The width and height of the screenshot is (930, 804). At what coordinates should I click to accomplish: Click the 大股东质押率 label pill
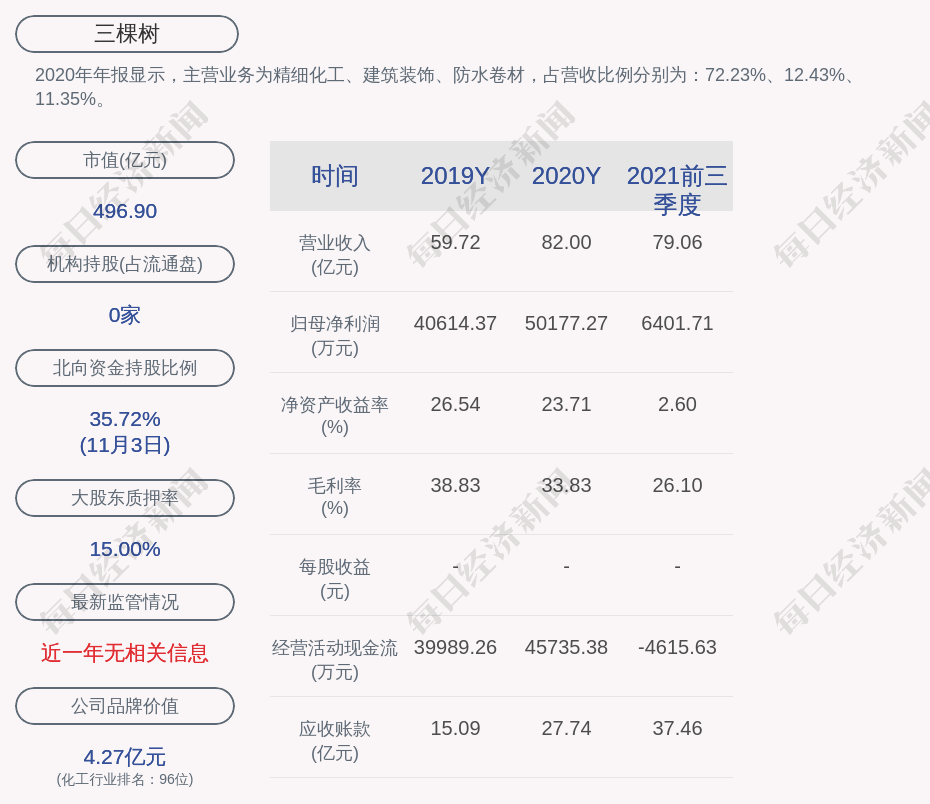(x=125, y=498)
